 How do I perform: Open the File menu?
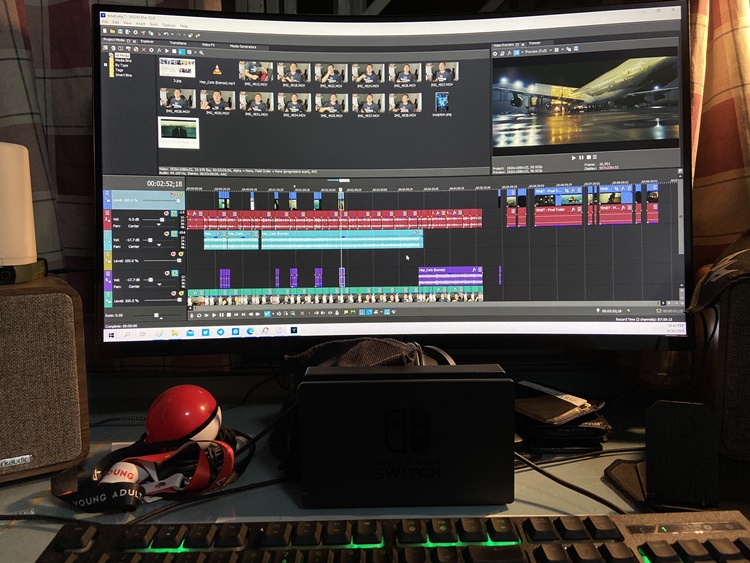click(105, 22)
